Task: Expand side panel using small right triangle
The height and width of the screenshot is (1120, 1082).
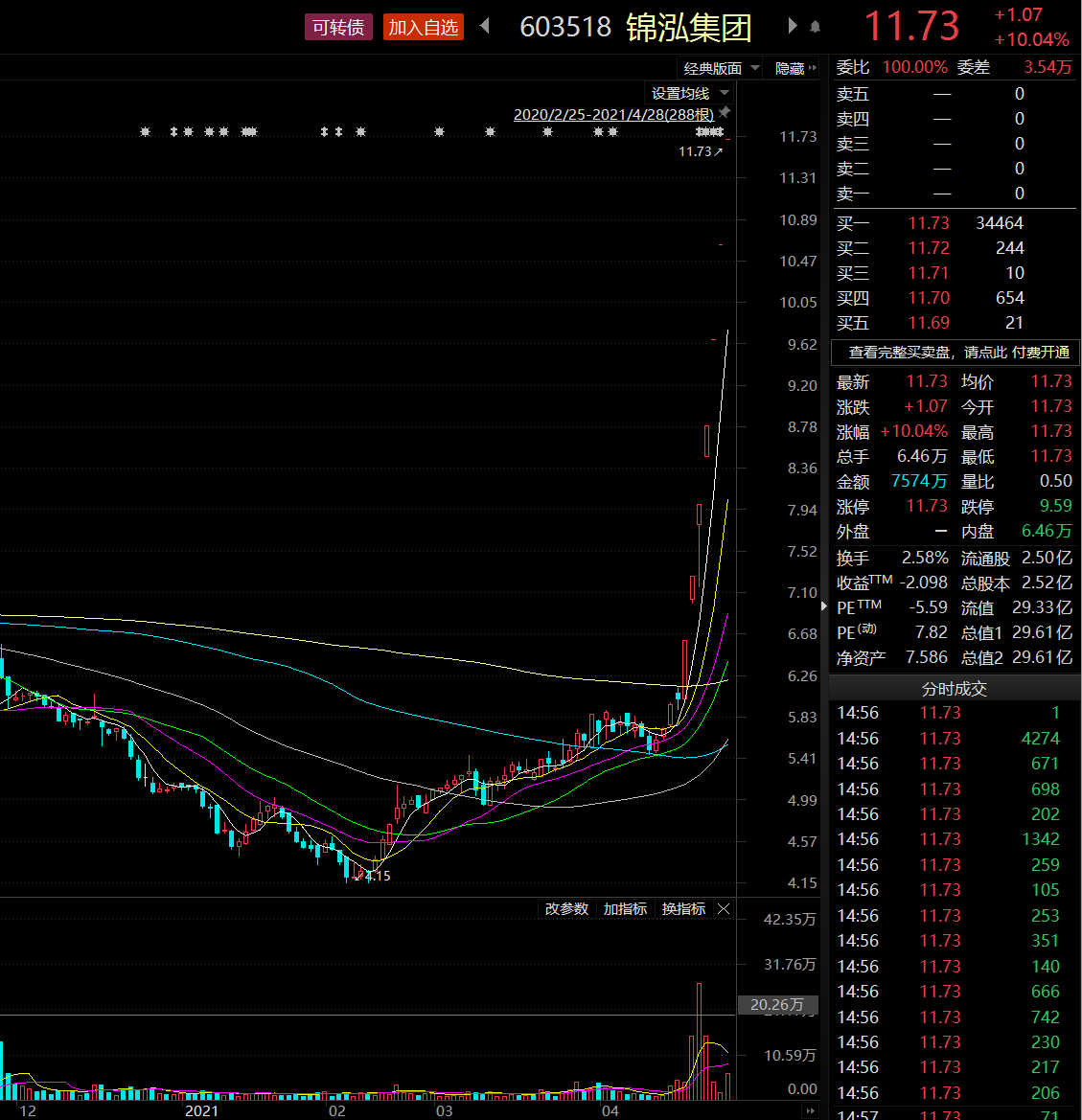Action: [824, 606]
